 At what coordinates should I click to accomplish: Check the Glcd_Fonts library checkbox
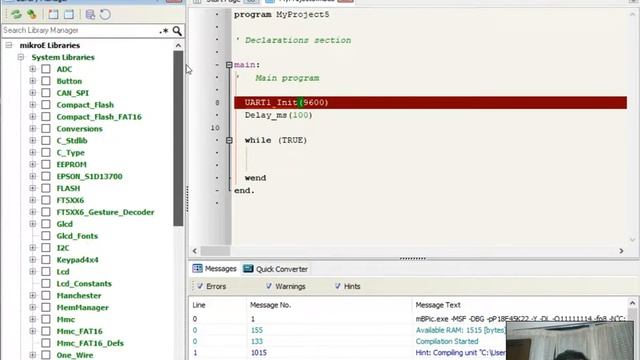click(x=46, y=236)
